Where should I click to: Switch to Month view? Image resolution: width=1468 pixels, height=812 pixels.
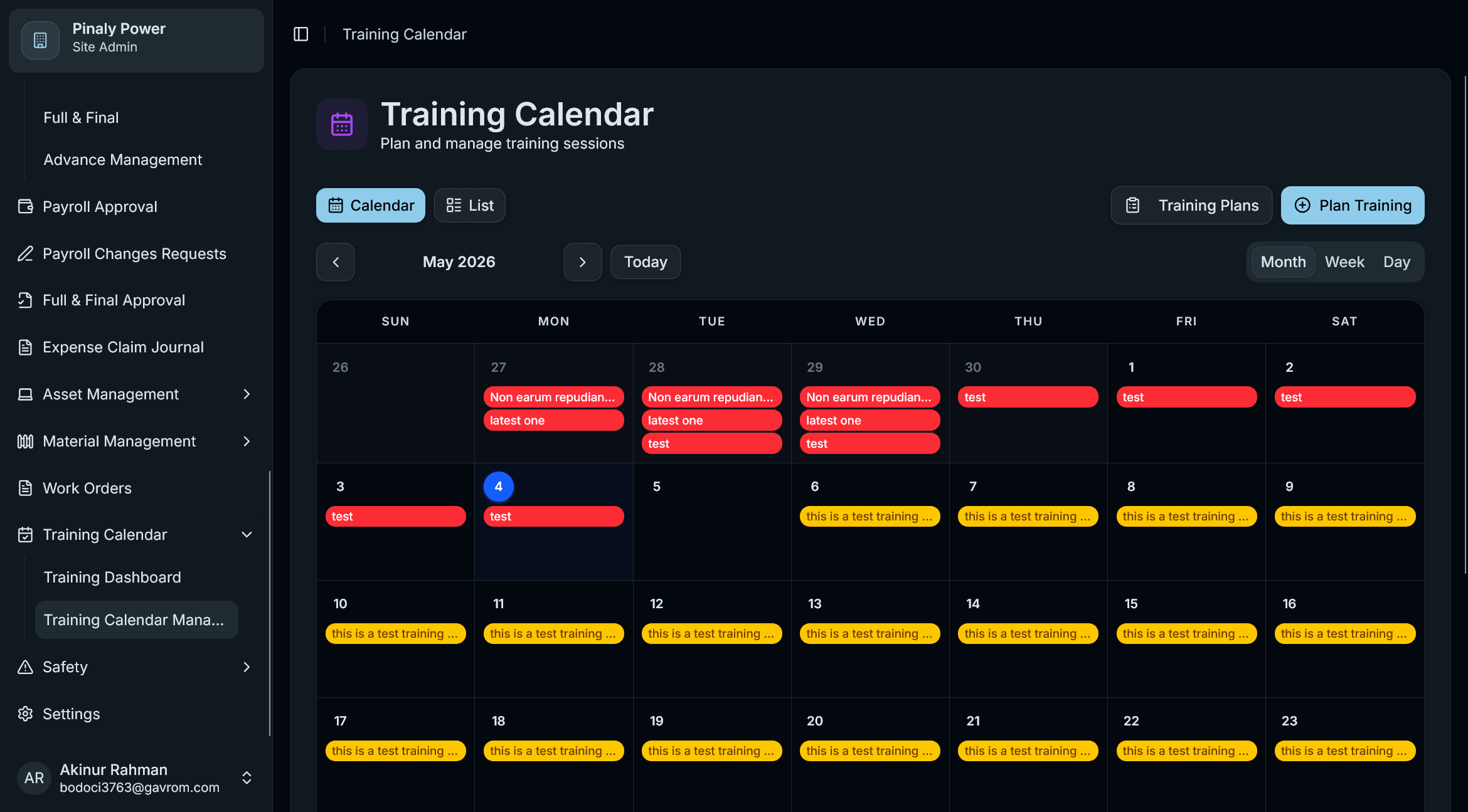tap(1283, 262)
